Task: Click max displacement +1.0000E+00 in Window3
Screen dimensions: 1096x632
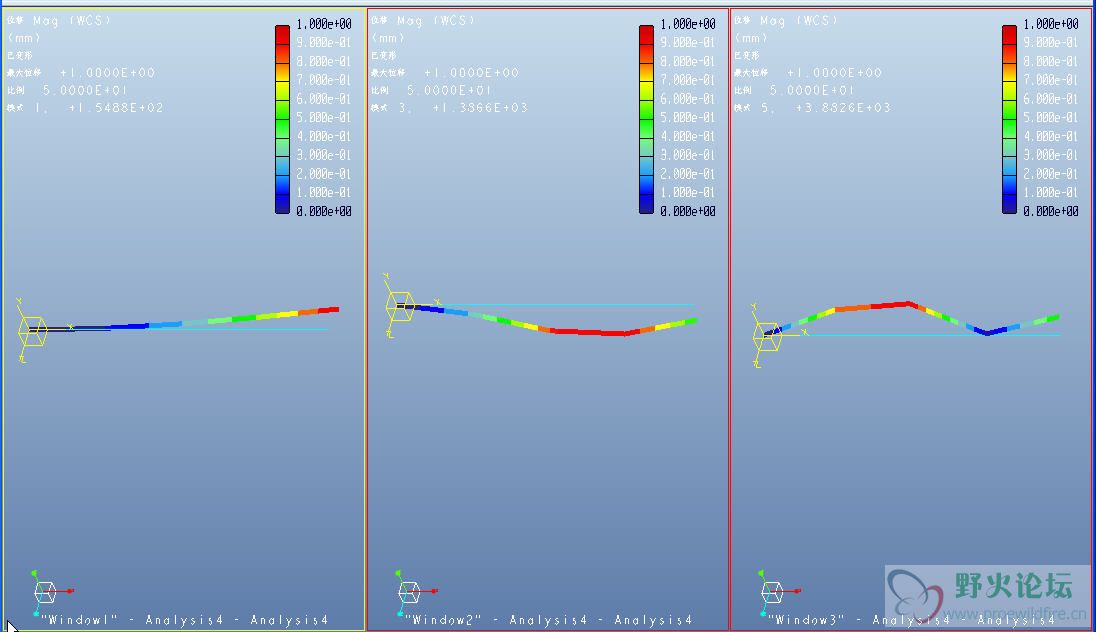Action: (x=835, y=73)
